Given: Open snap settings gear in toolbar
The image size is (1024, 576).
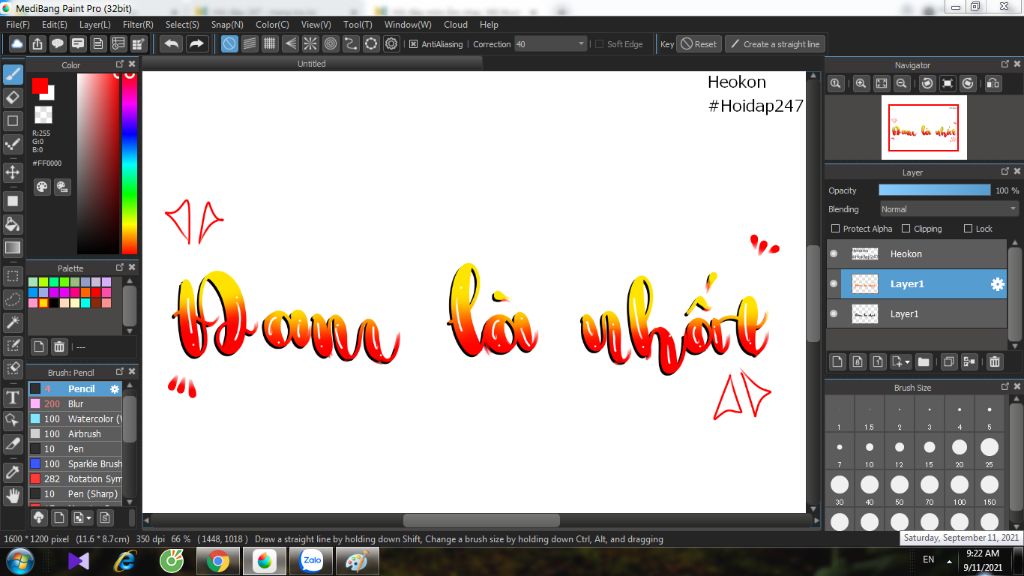Looking at the screenshot, I should [x=391, y=44].
